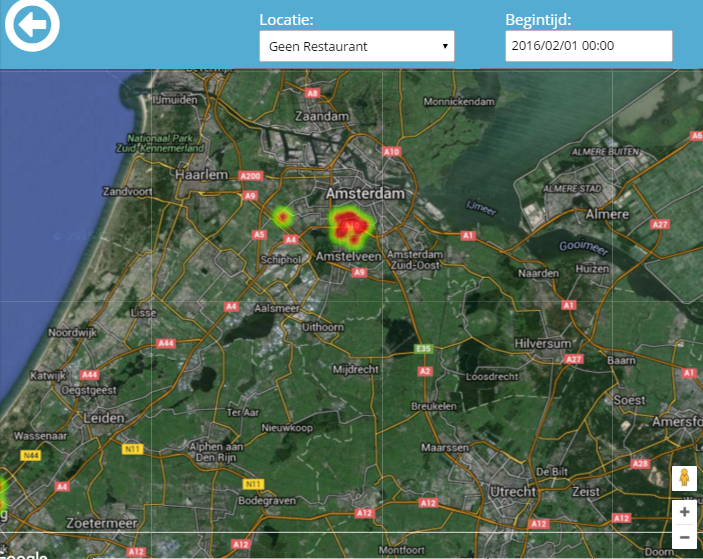This screenshot has height=559, width=703.
Task: Click the Mijdrecht label
Action: coord(356,369)
